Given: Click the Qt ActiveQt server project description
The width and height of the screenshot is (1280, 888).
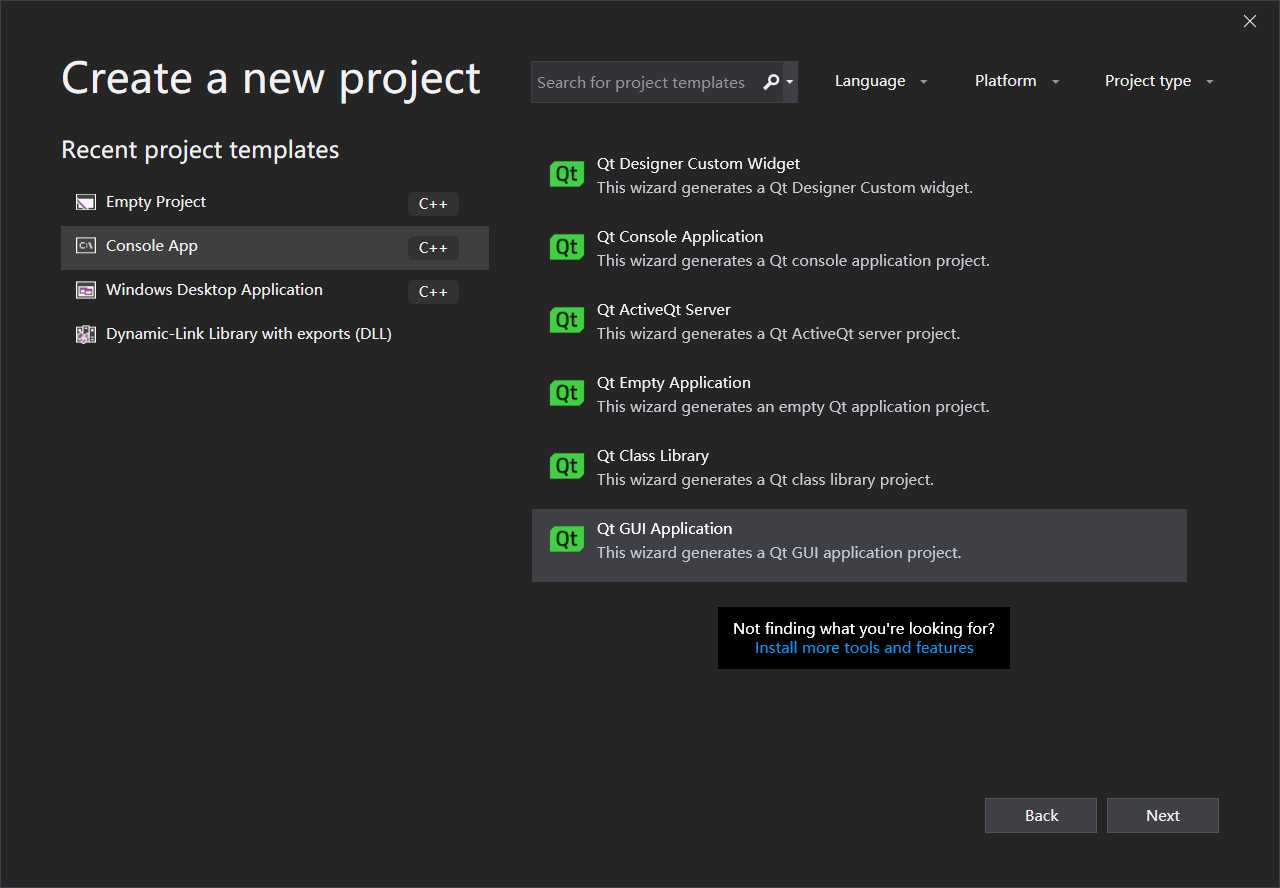Looking at the screenshot, I should 778,334.
